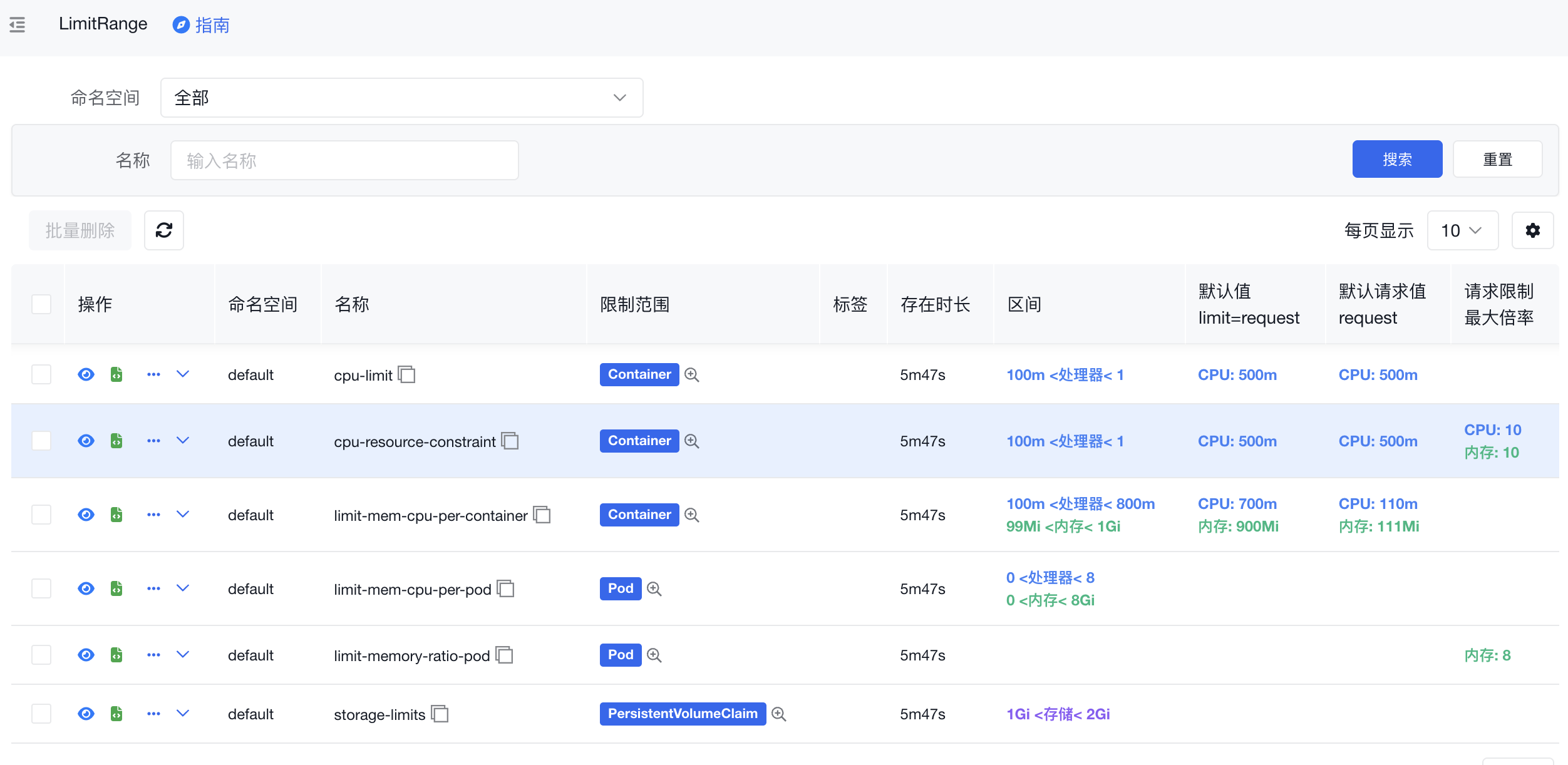Copy the storage-limits name

[x=440, y=714]
